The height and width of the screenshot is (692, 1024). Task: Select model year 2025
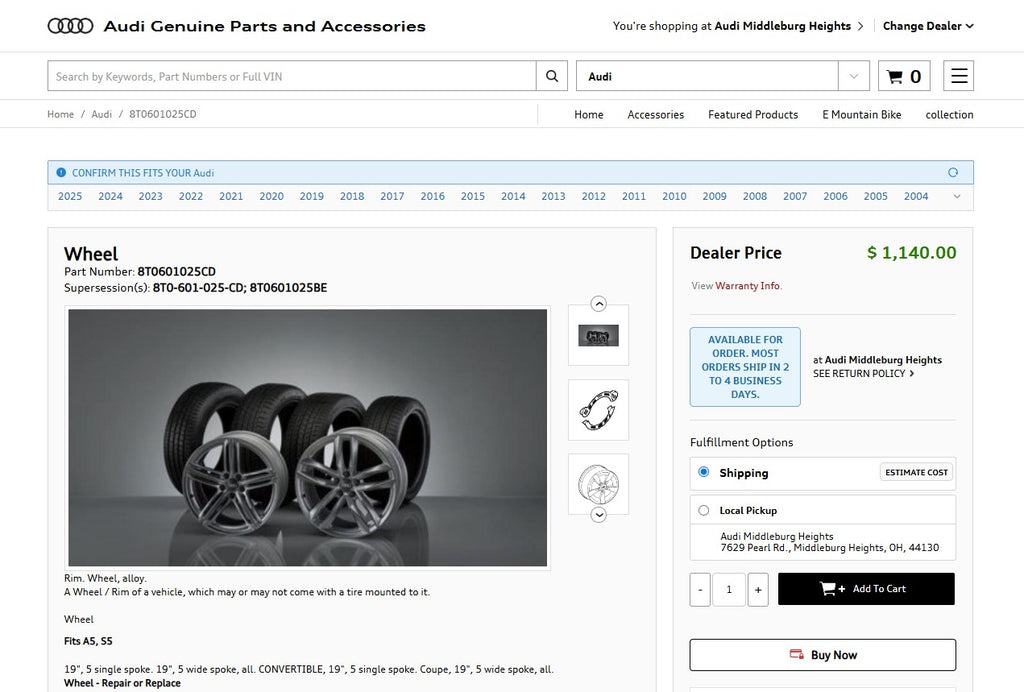(x=70, y=197)
